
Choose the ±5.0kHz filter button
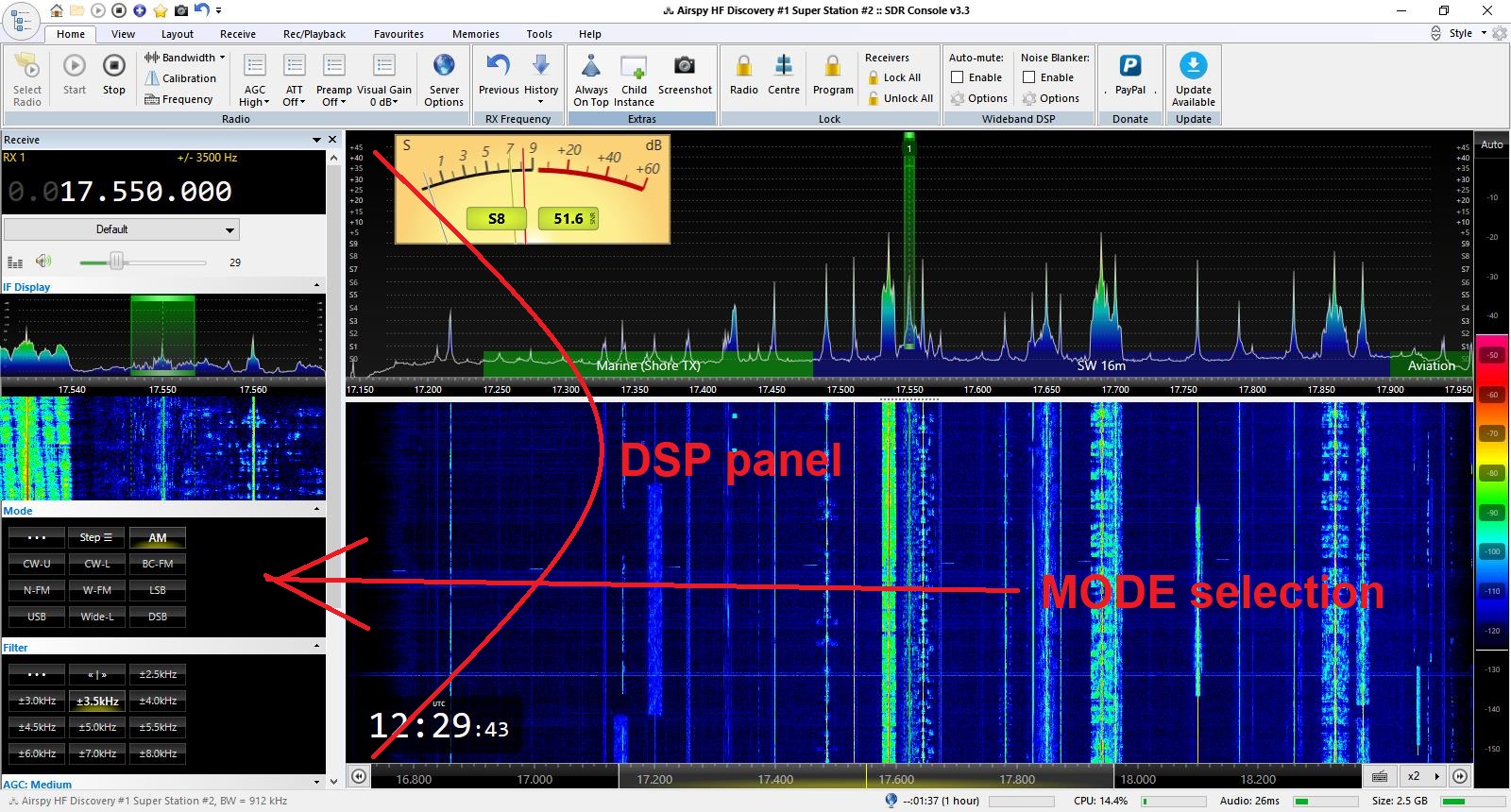97,727
